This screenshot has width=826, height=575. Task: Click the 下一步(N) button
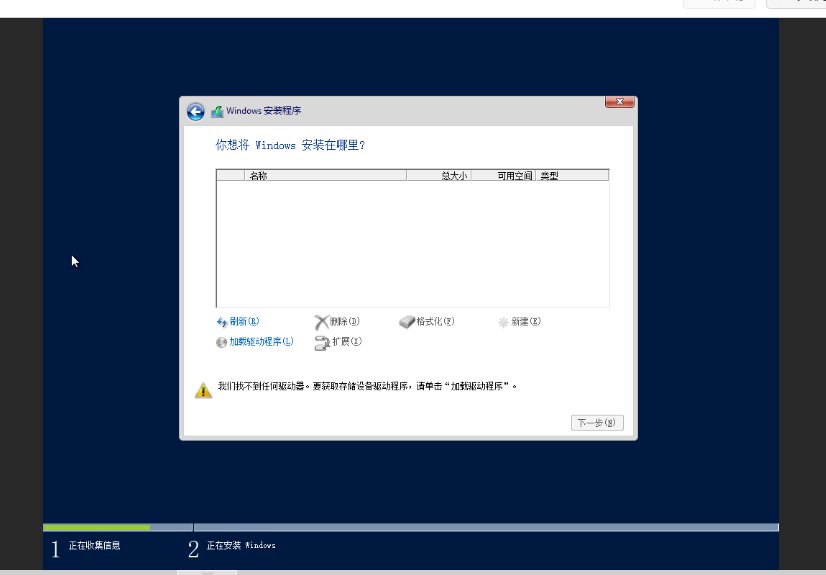(x=597, y=423)
